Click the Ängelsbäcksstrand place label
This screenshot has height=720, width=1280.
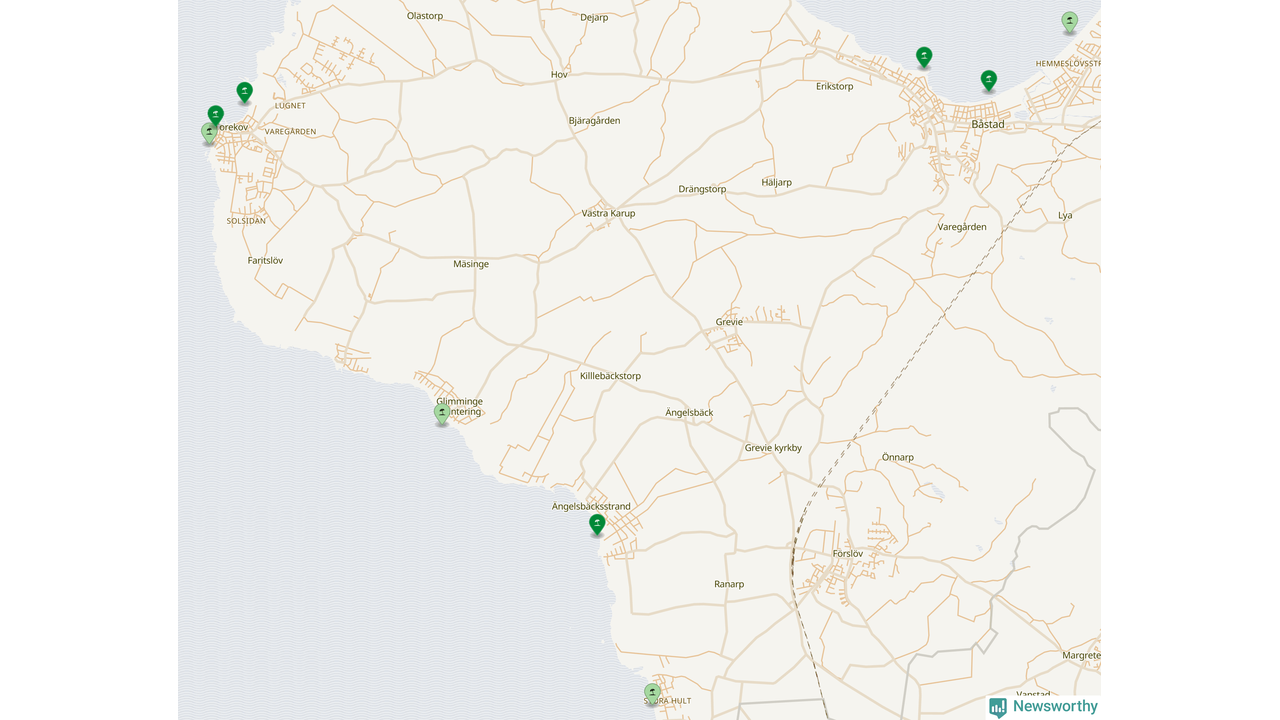click(591, 506)
